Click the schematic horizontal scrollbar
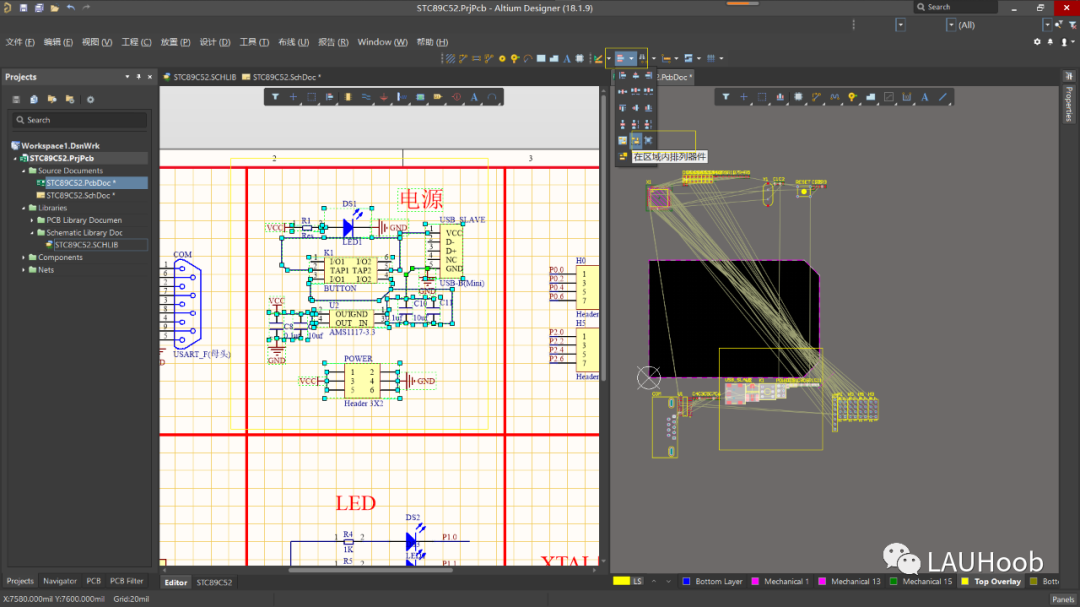 [x=371, y=570]
